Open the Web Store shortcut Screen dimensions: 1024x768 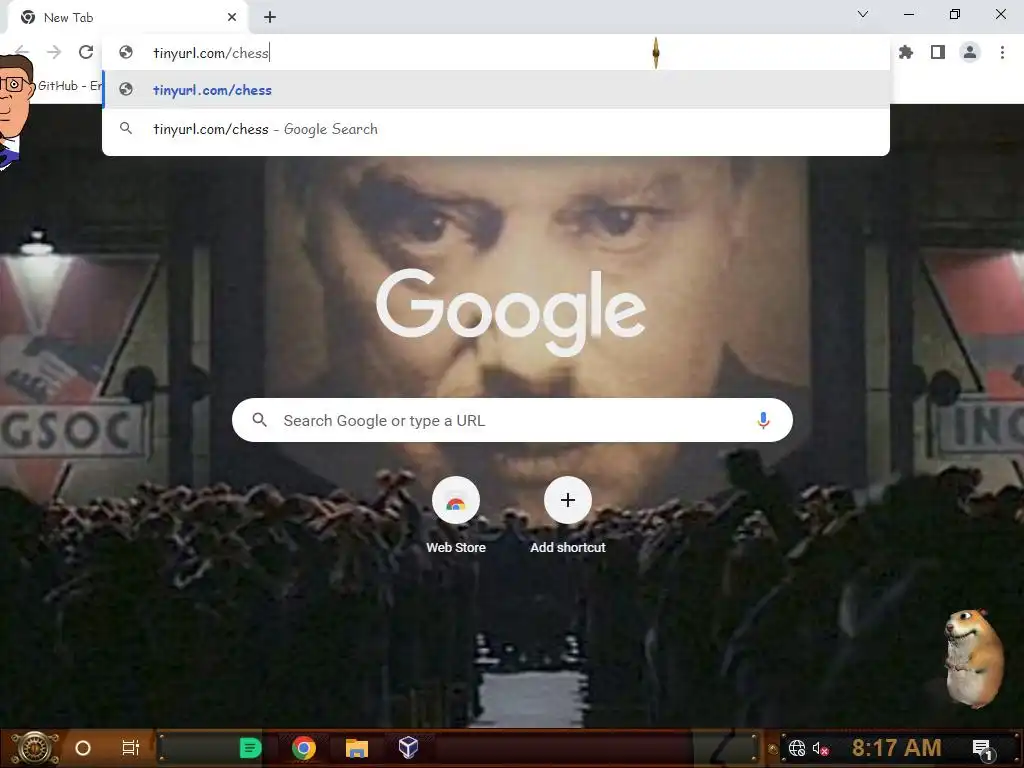point(456,516)
